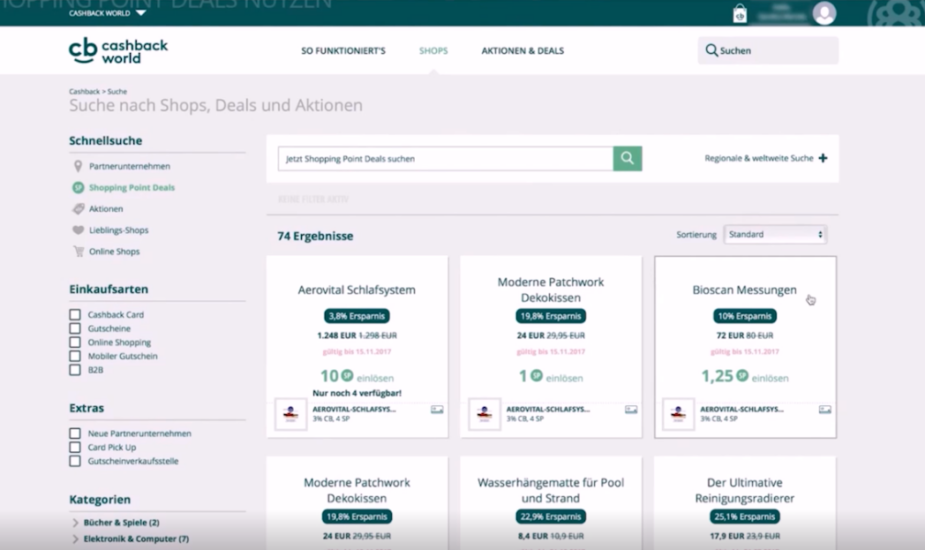Image resolution: width=925 pixels, height=550 pixels.
Task: Click einlösen on first Moderne Patchwork Dekokissen card
Action: coord(565,378)
